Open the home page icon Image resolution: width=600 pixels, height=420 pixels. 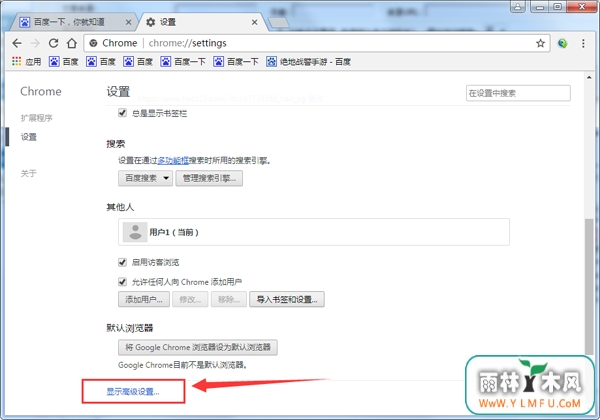[x=72, y=43]
